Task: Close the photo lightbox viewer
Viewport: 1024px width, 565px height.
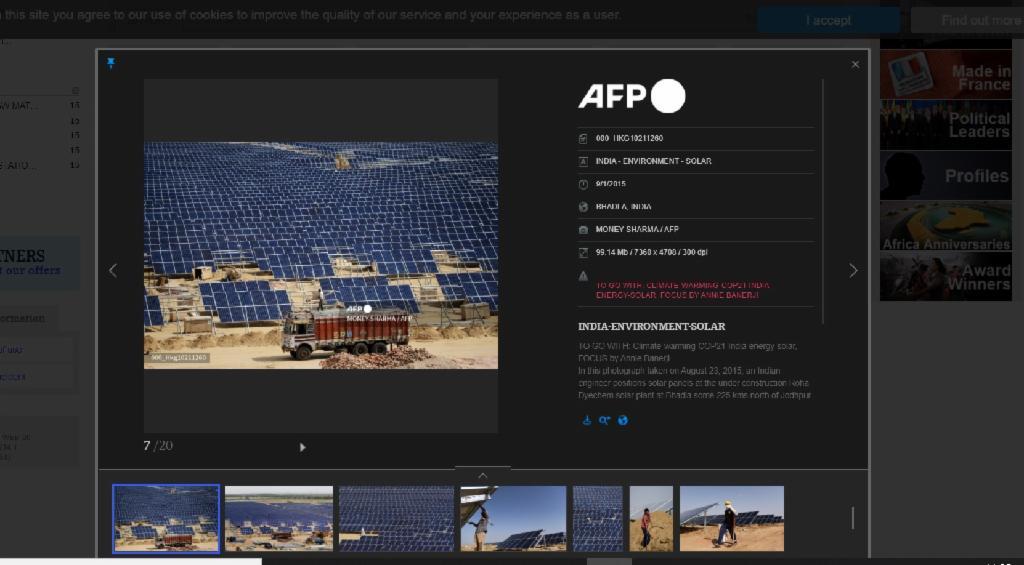Action: tap(855, 64)
